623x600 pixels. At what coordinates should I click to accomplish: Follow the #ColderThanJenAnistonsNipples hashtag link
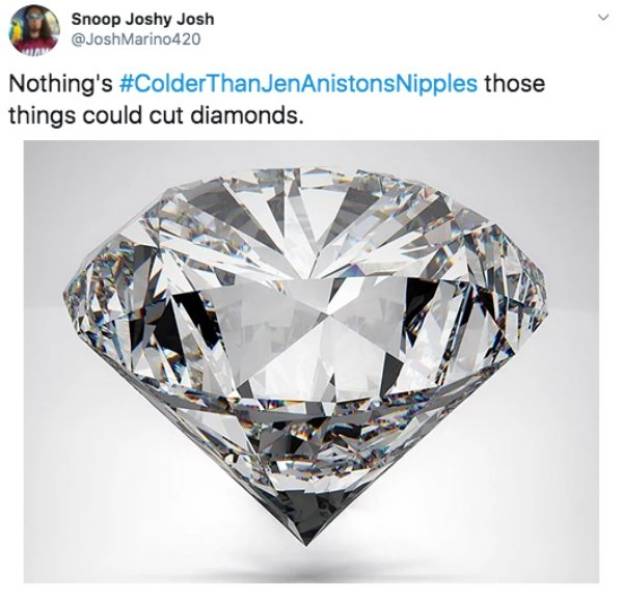click(x=298, y=83)
